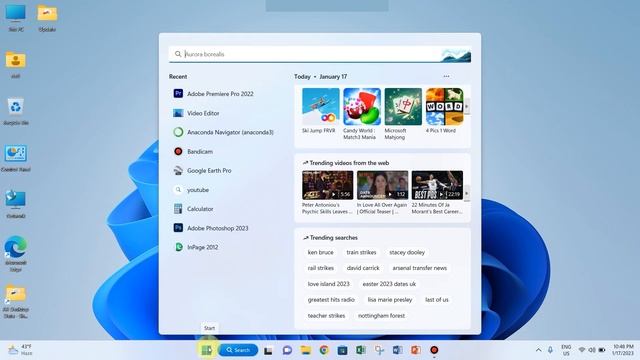Open the three-dots options next to Today
This screenshot has height=360, width=640.
coord(446,76)
